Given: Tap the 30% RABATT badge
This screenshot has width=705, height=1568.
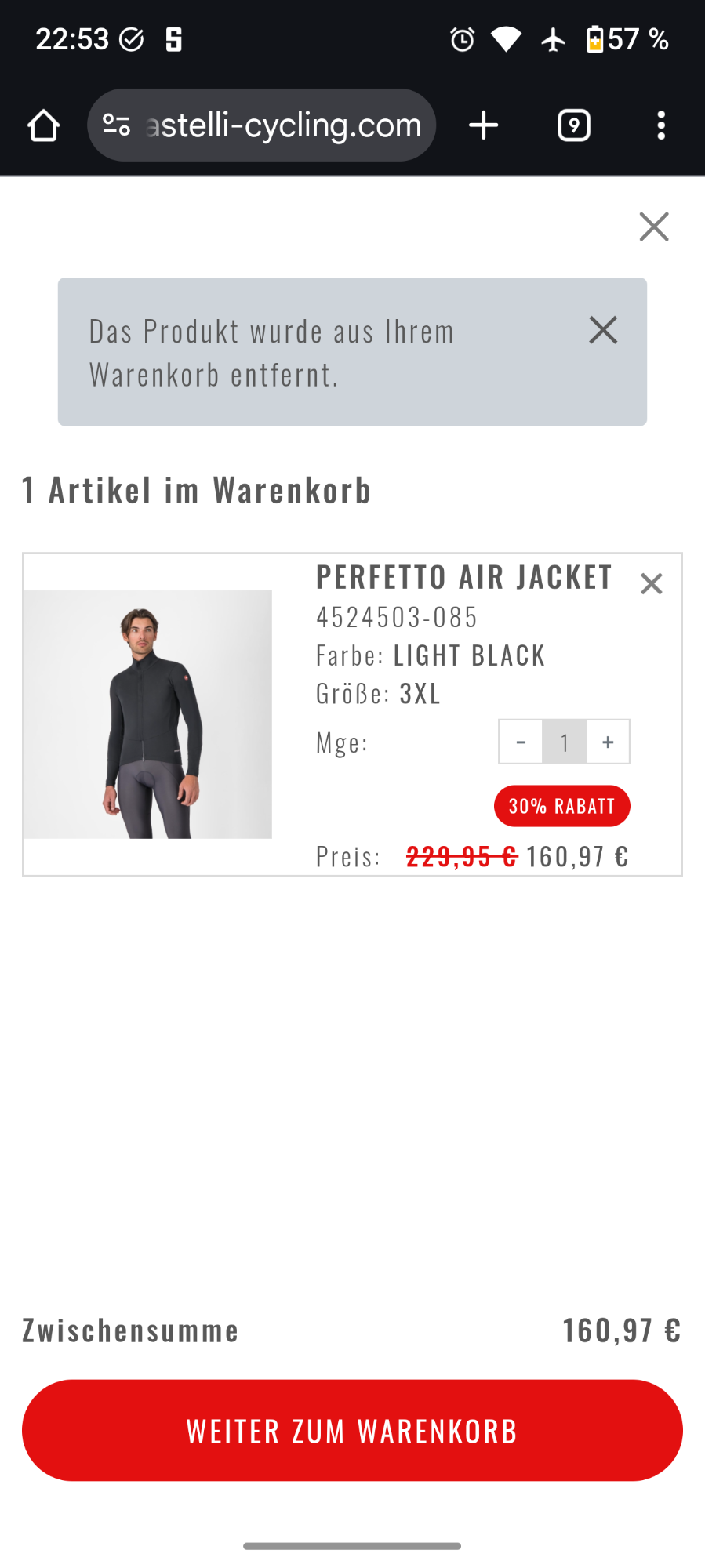Looking at the screenshot, I should tap(561, 806).
